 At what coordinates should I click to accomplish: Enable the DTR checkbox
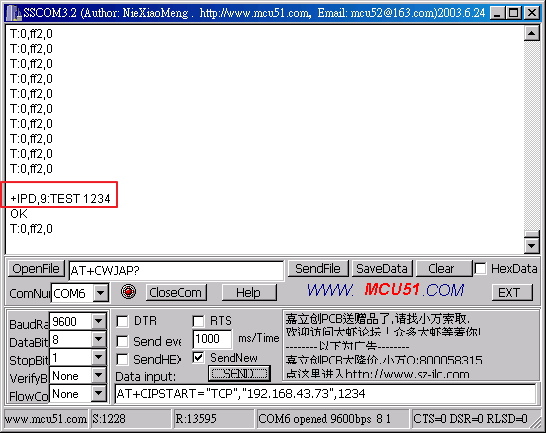click(122, 321)
